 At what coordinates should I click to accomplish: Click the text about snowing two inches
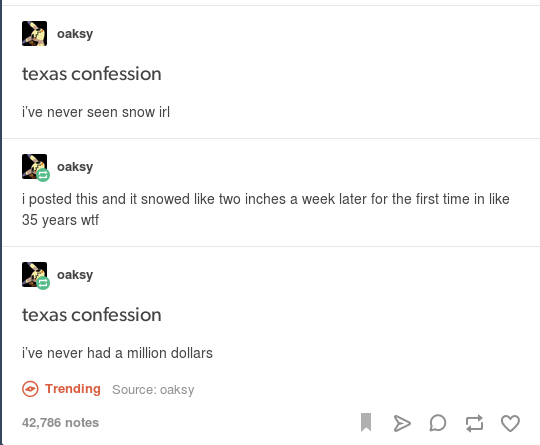[266, 209]
